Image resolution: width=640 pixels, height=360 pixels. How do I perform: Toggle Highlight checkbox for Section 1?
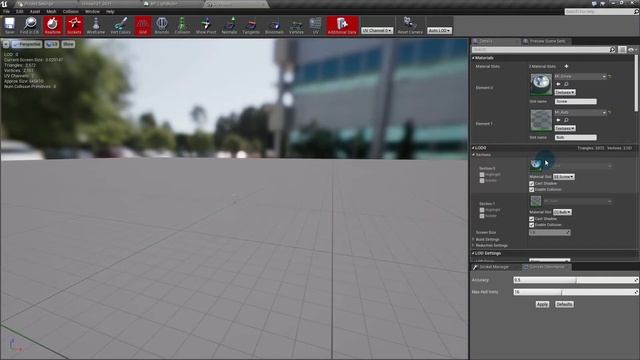click(482, 210)
